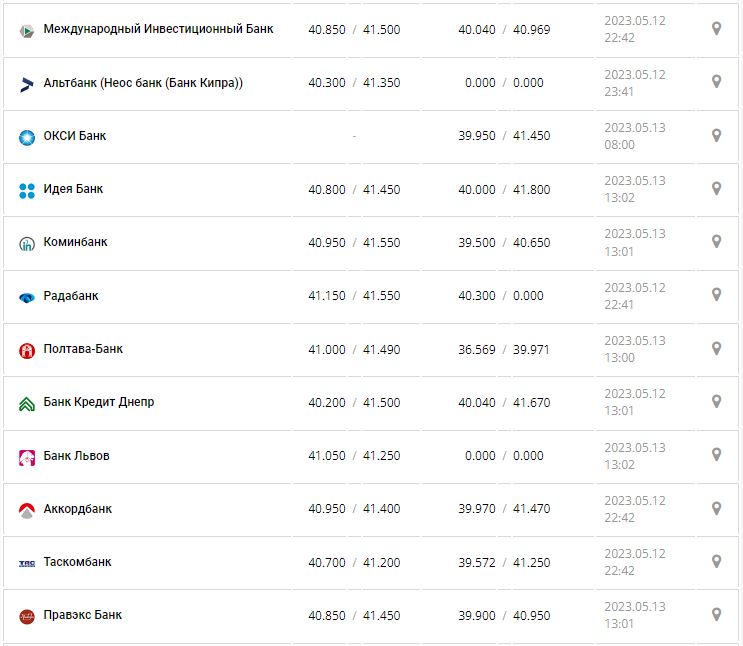Open location pin for Радабанк row
Viewport: 743px width, 646px height.
click(716, 295)
